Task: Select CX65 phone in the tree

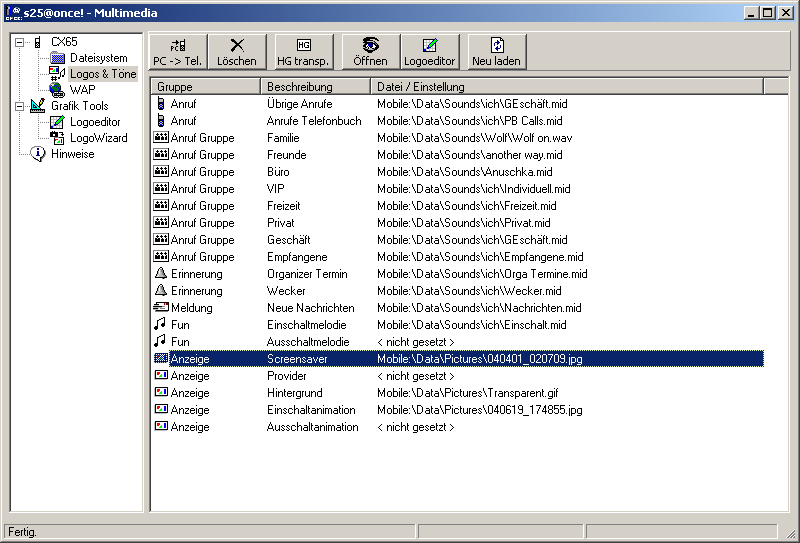Action: [64, 42]
